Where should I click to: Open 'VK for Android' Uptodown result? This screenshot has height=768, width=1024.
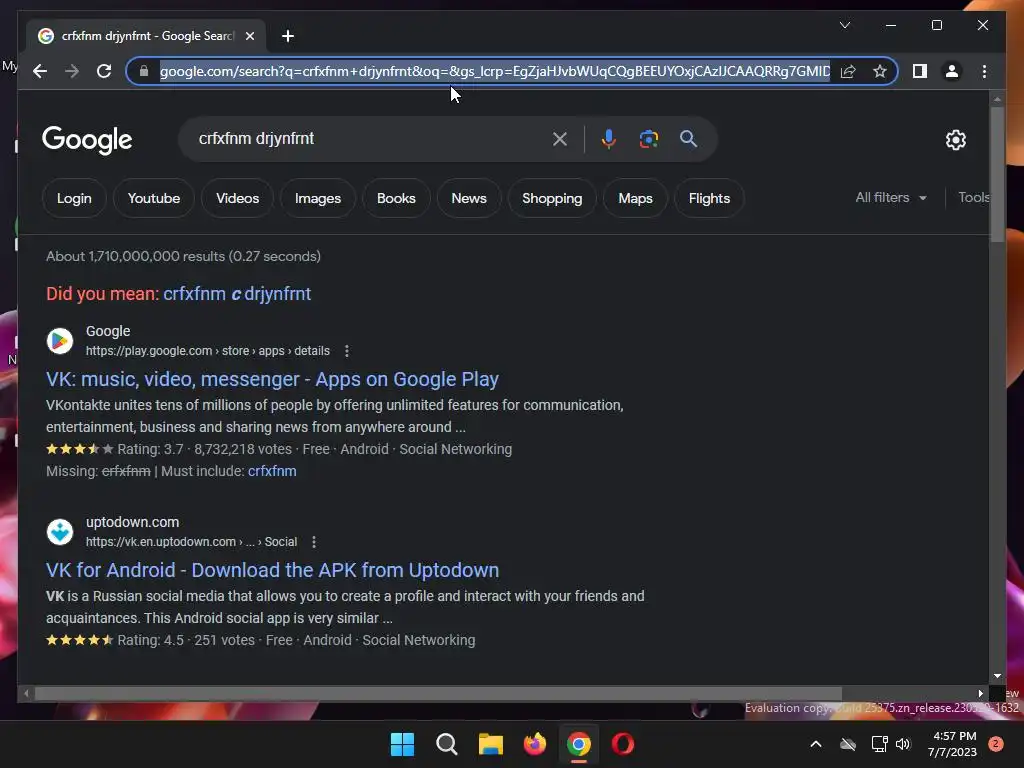pos(272,570)
